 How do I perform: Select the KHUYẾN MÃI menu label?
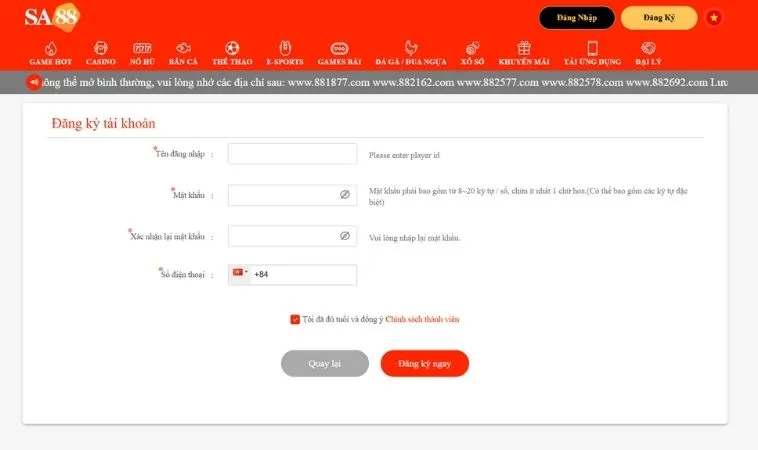tap(524, 62)
